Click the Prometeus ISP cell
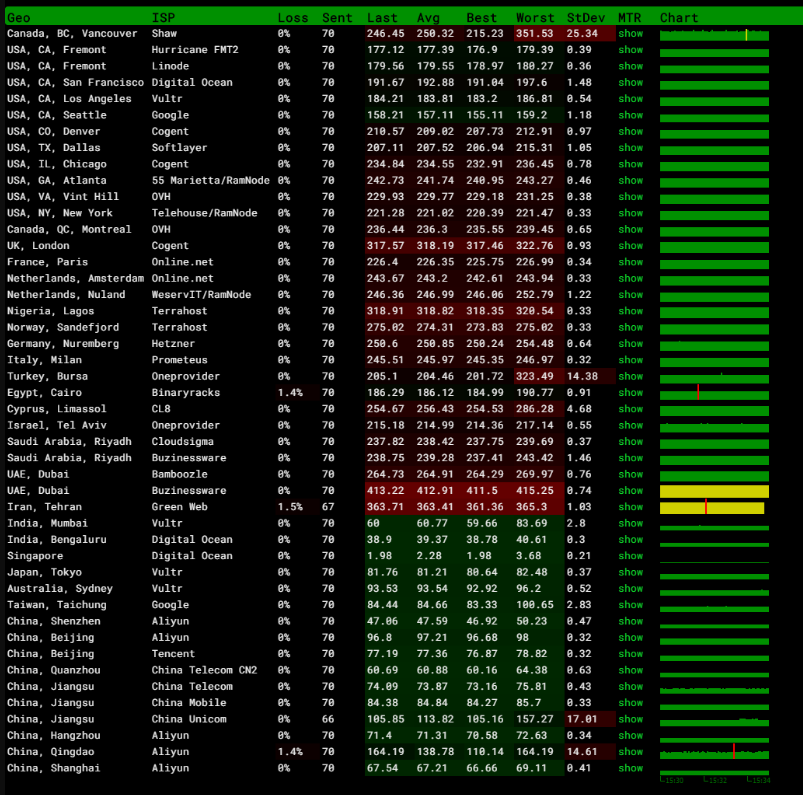Image resolution: width=803 pixels, height=795 pixels. coord(179,360)
